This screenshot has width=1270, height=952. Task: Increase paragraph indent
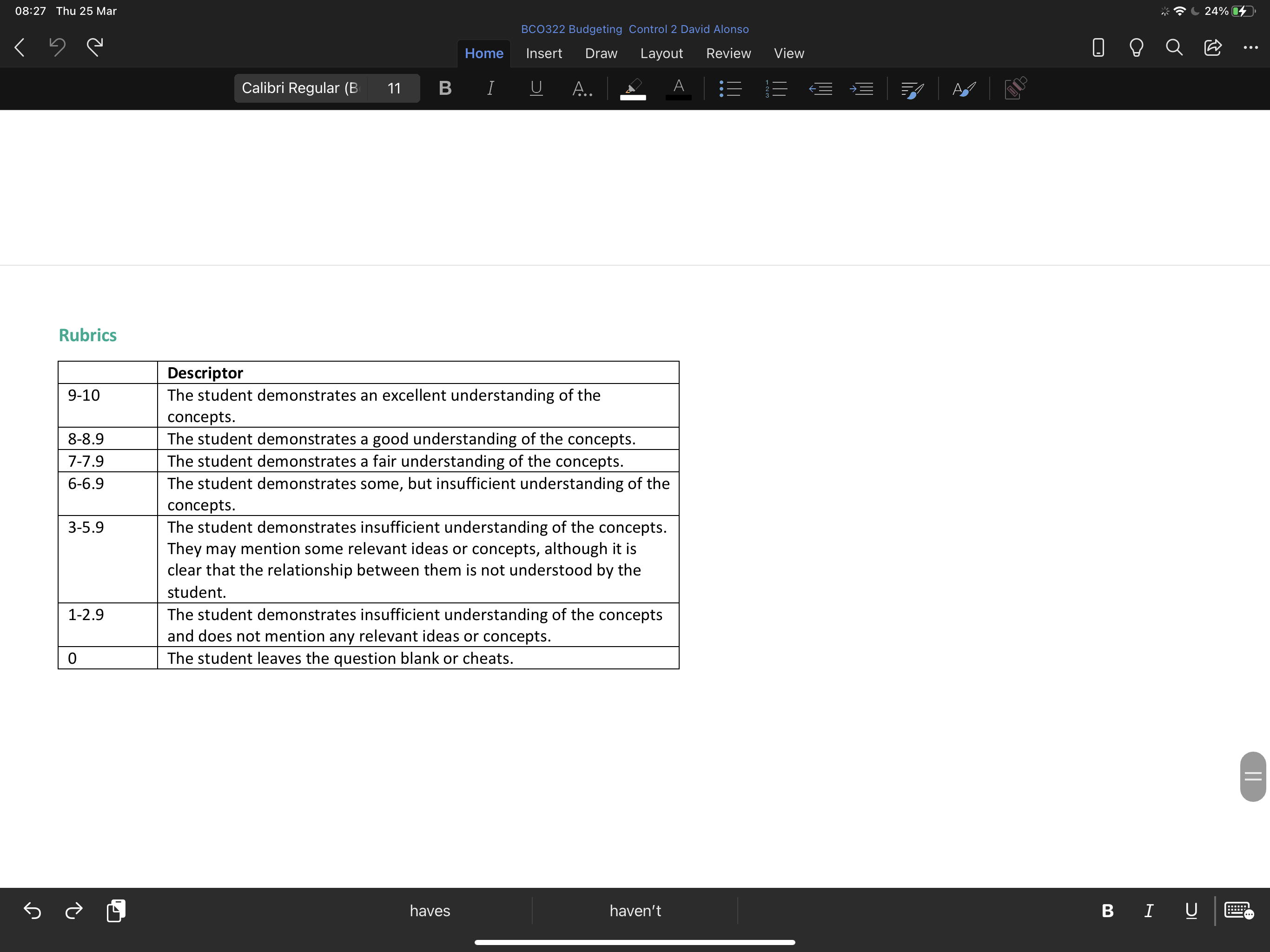[x=861, y=88]
